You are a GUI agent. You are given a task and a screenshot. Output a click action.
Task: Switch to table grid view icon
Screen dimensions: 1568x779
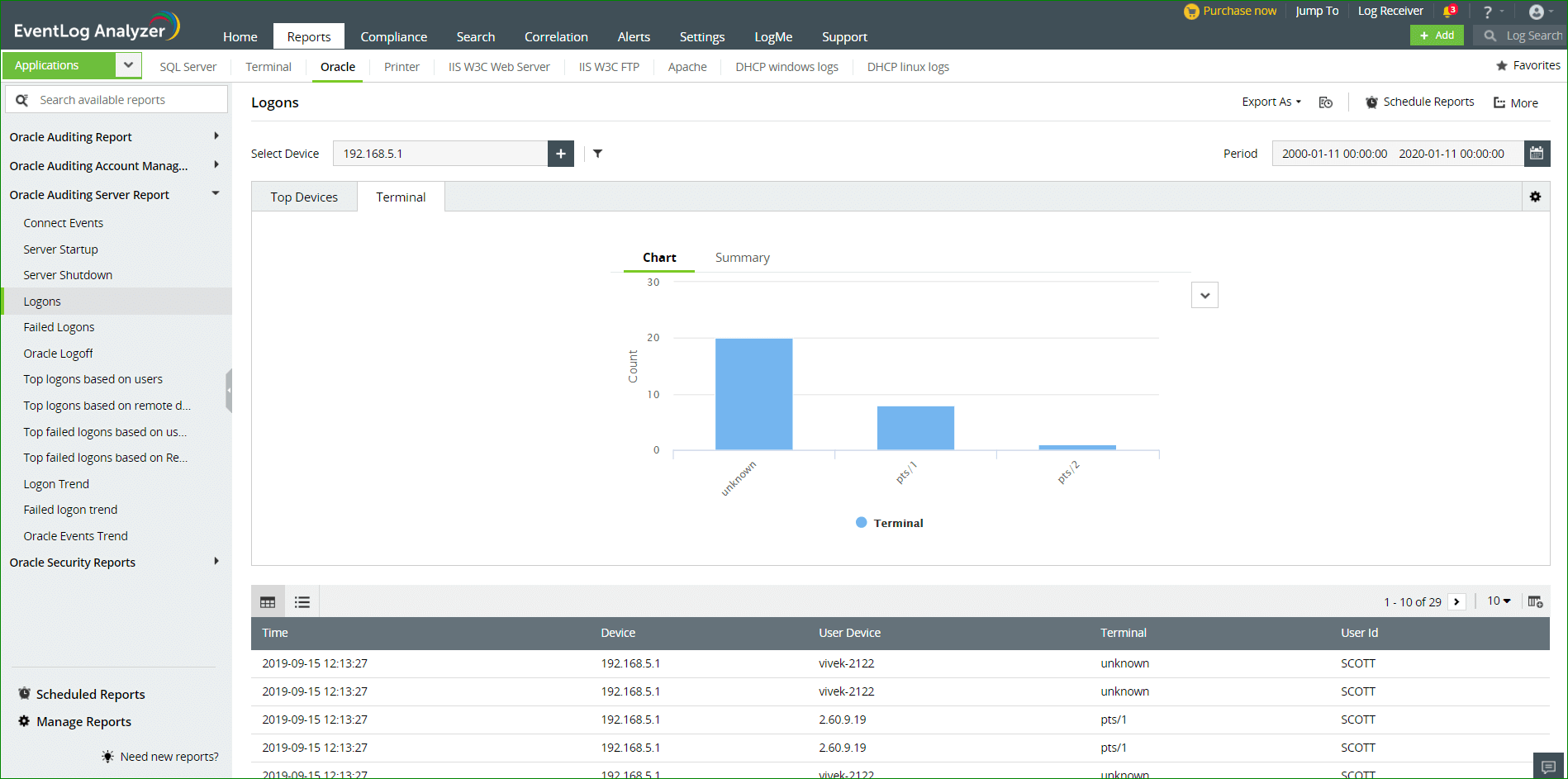click(268, 602)
